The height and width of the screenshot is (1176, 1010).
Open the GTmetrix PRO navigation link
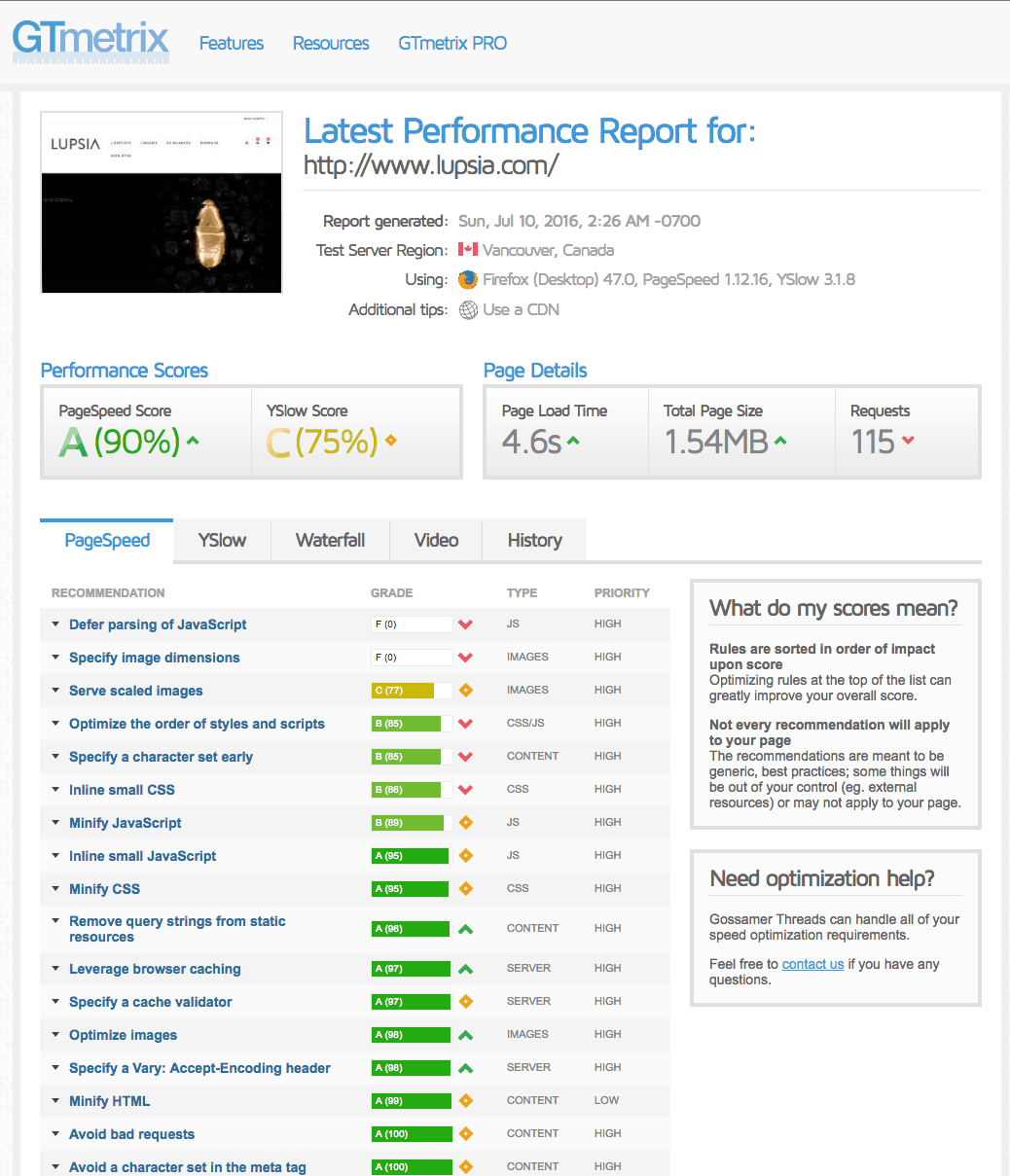point(452,43)
